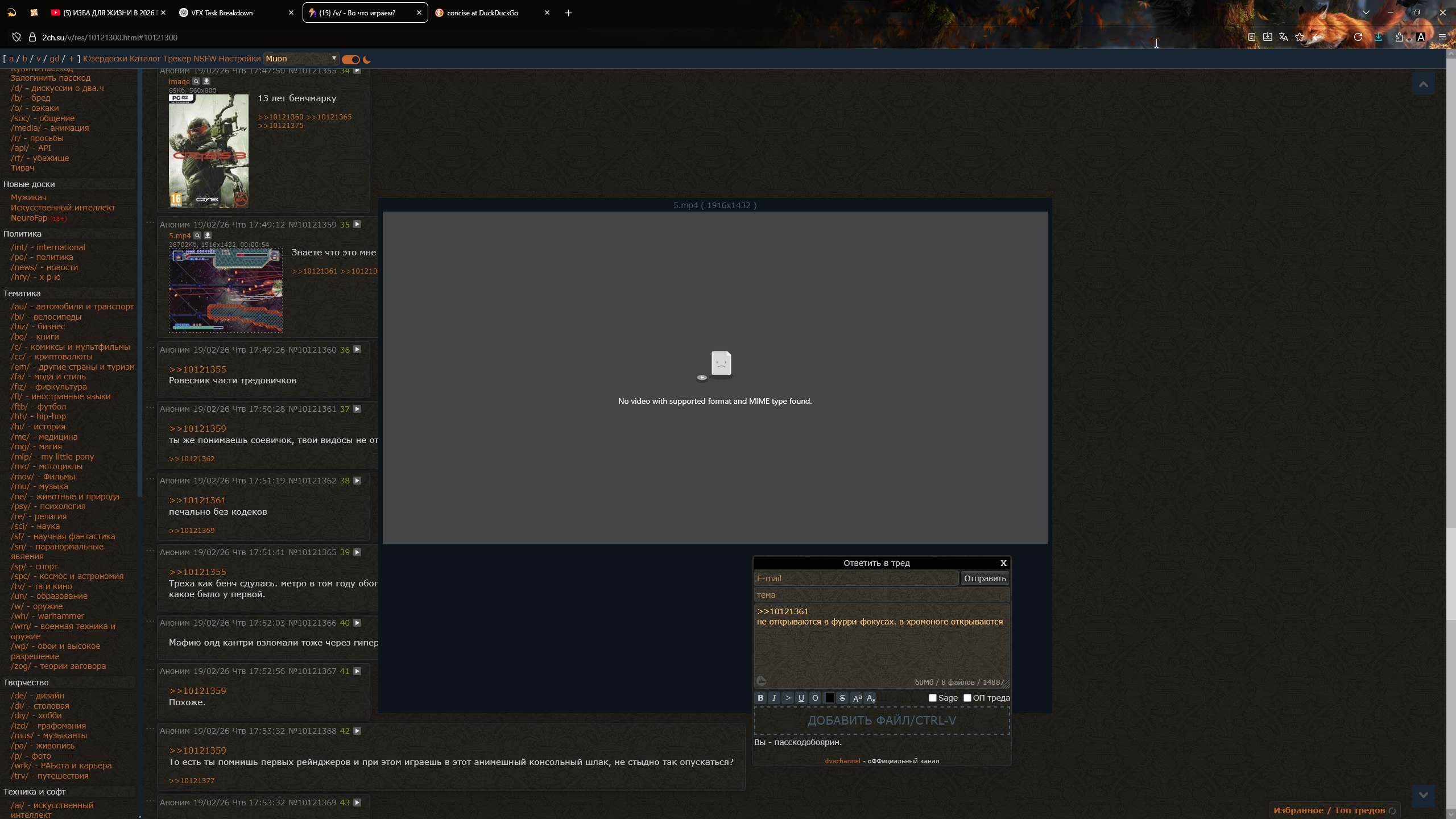The width and height of the screenshot is (1456, 819).
Task: Toggle the orange theme switch
Action: 351,59
